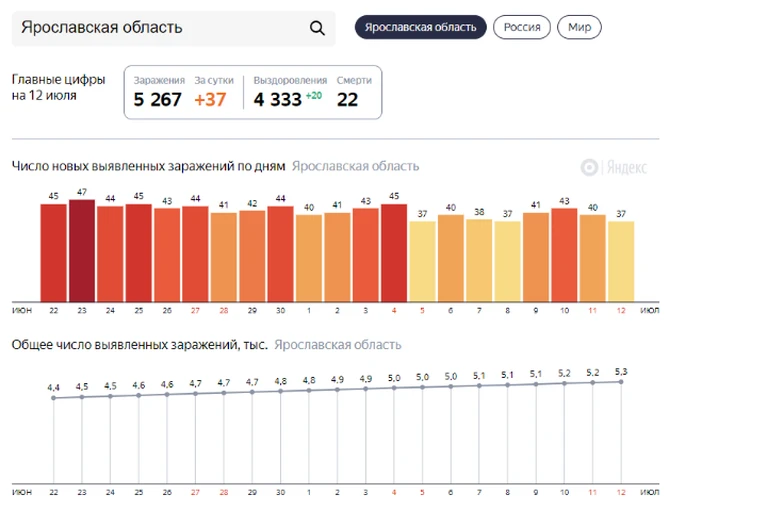Image resolution: width=767 pixels, height=511 pixels.
Task: Click the magnifier search icon
Action: [x=317, y=28]
